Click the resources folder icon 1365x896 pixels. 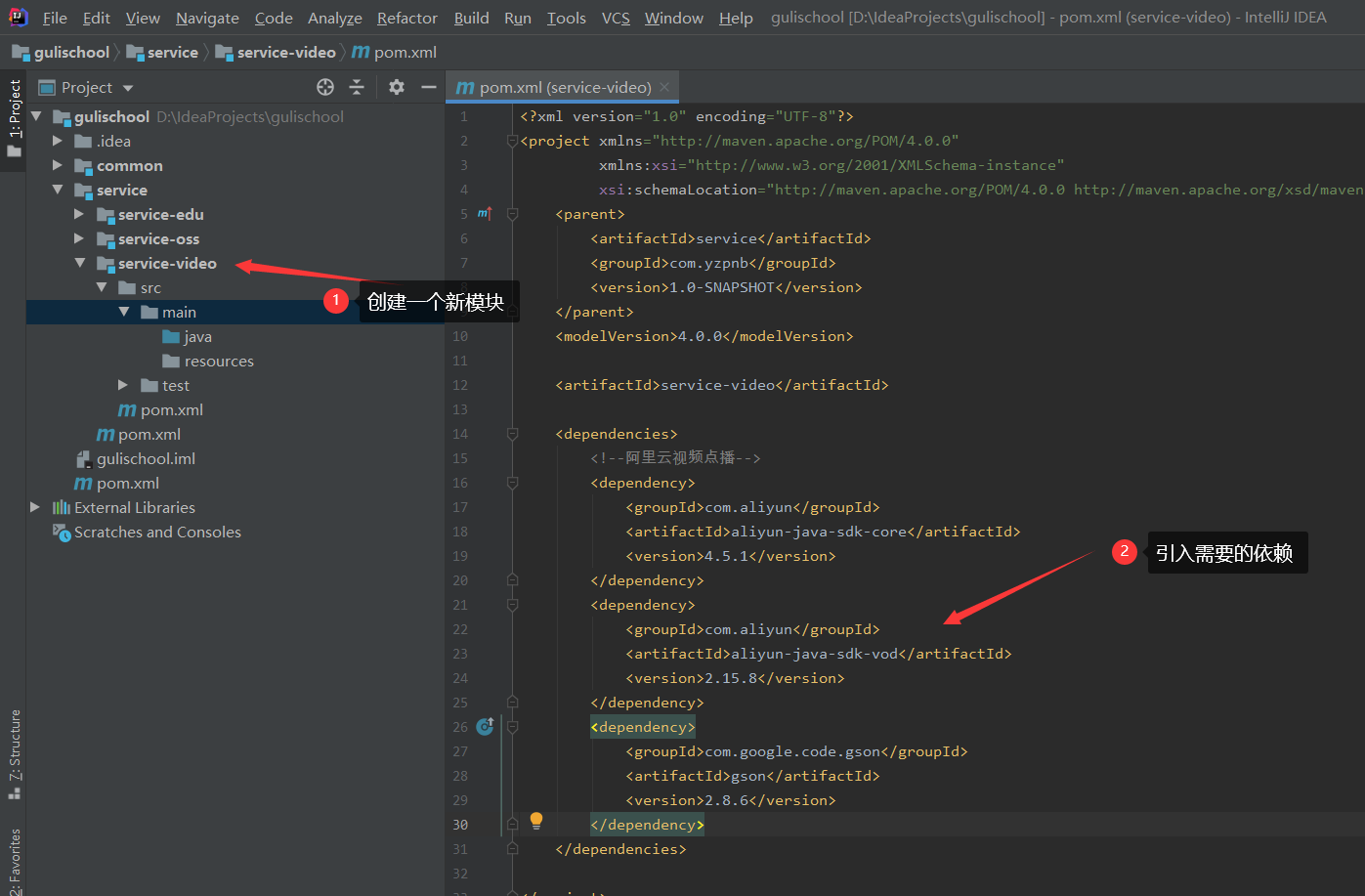tap(171, 361)
